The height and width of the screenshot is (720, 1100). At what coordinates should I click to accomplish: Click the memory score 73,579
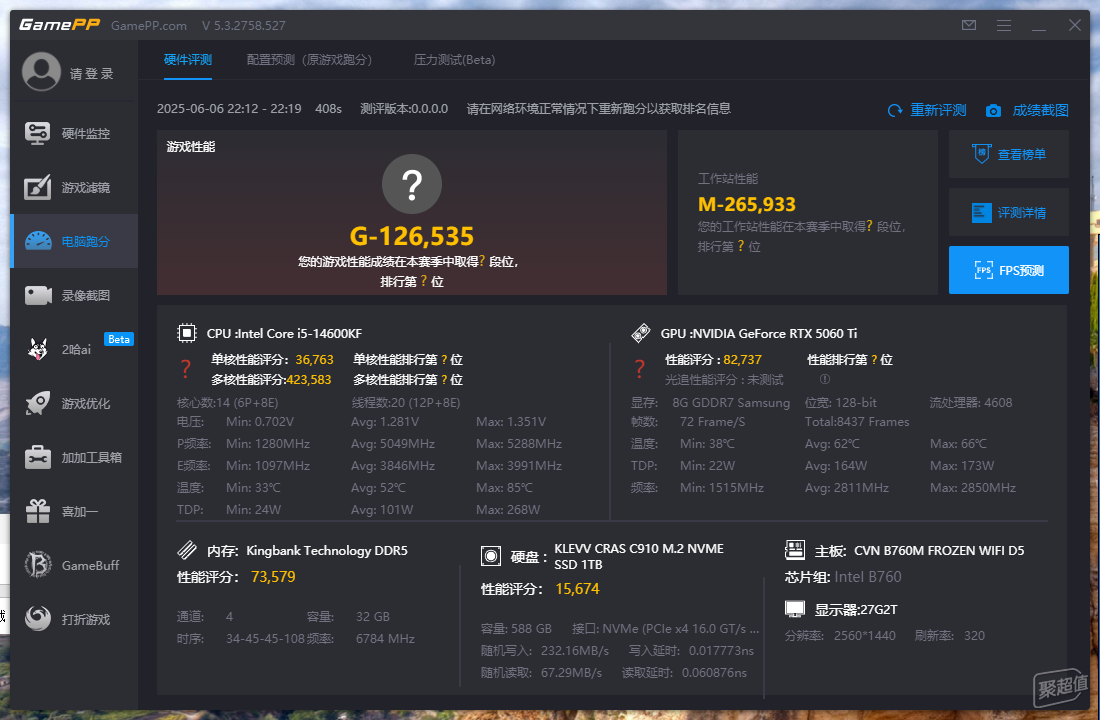pos(273,577)
